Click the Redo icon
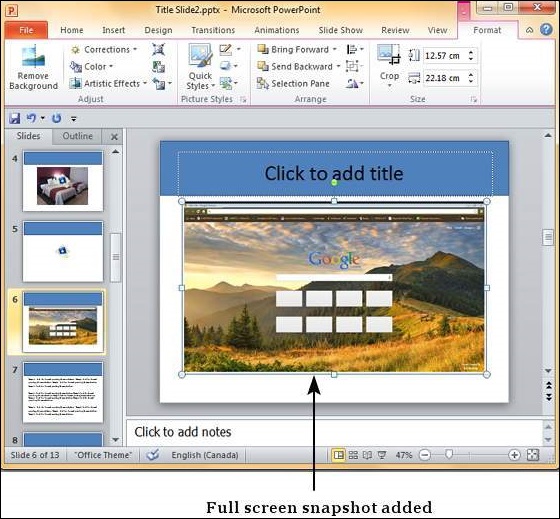The image size is (560, 519). tap(56, 118)
